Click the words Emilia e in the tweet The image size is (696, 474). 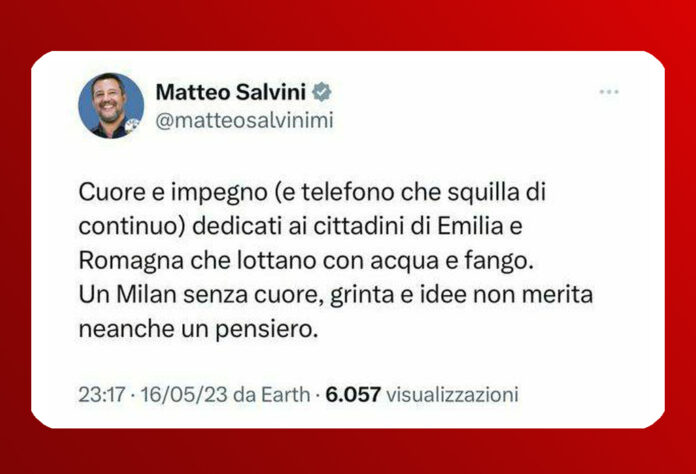(480, 226)
